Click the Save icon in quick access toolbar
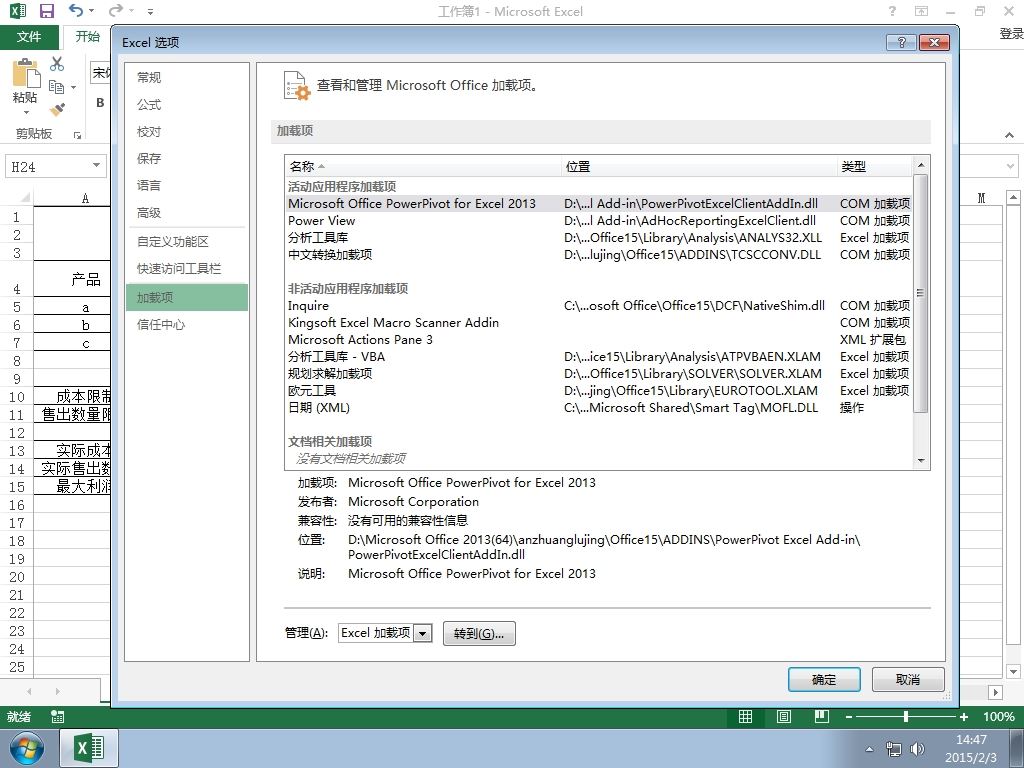Screen dimensions: 1024x768 click(x=47, y=11)
